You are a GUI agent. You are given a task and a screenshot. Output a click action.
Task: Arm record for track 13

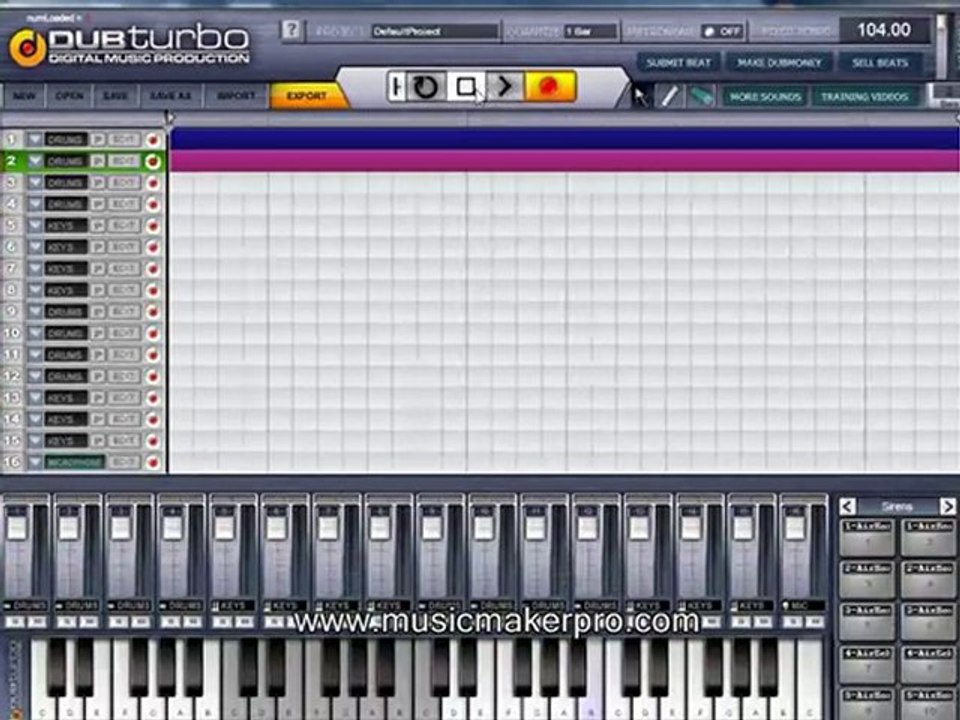[153, 398]
